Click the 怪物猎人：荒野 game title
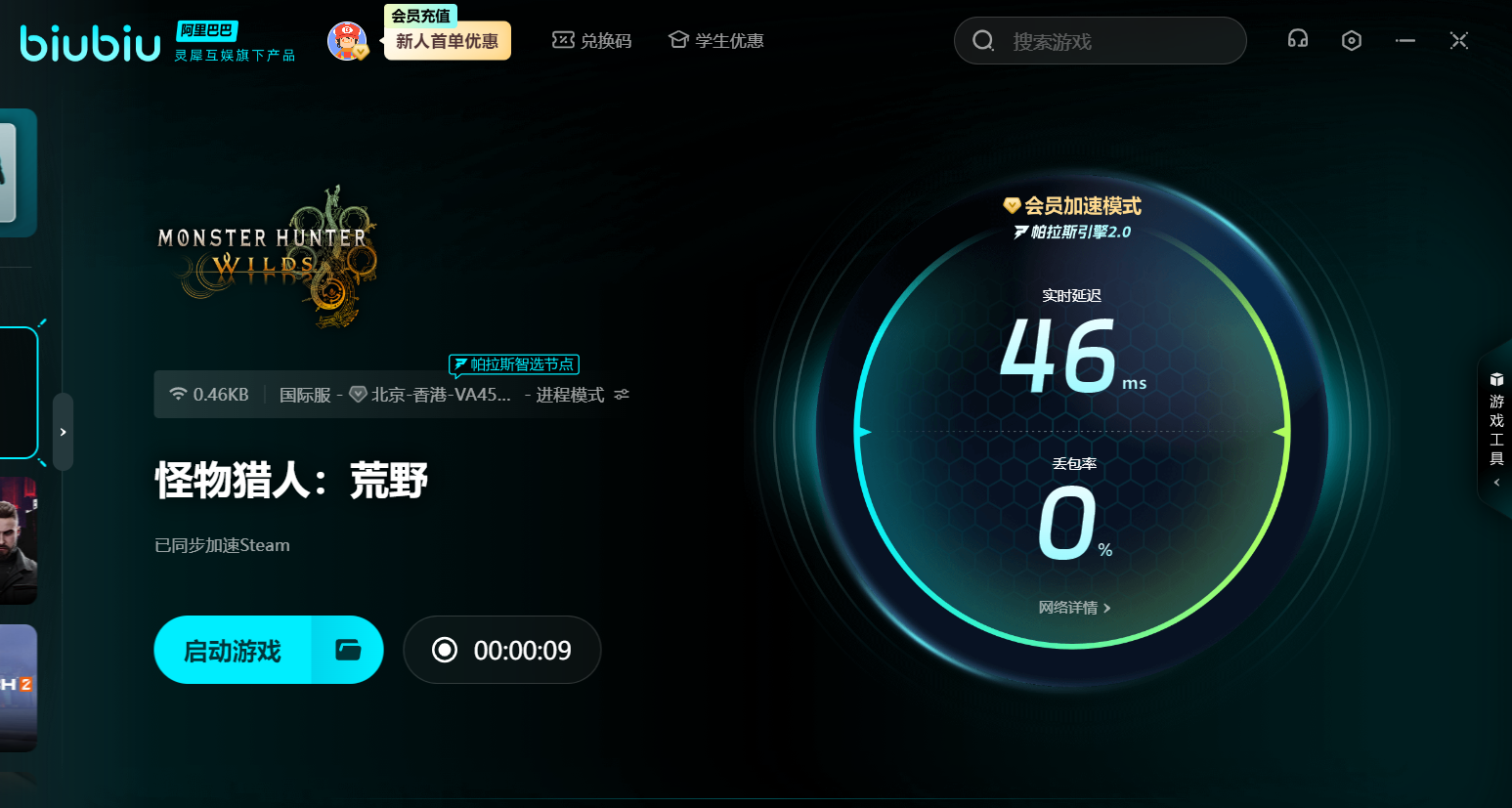Viewport: 1512px width, 808px height. [291, 481]
